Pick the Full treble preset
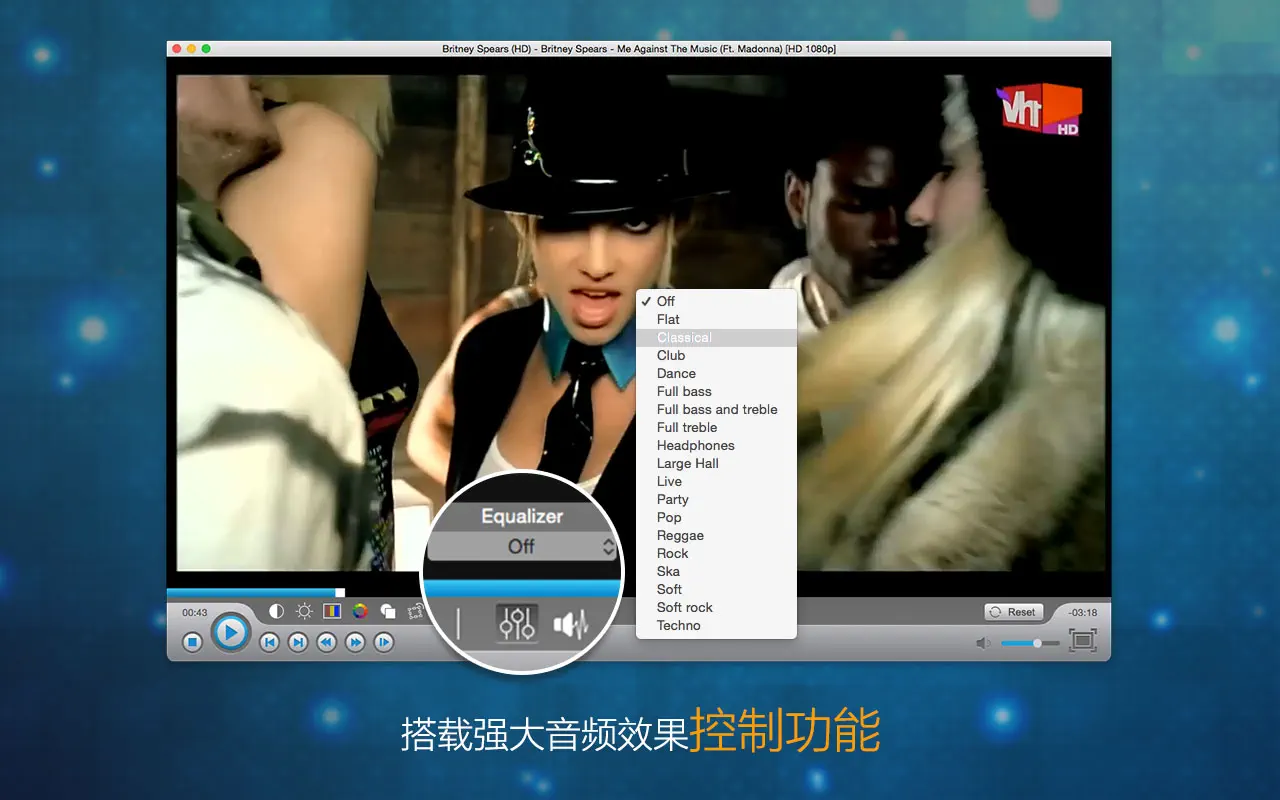Screen dimensions: 1280x800 [x=716, y=427]
